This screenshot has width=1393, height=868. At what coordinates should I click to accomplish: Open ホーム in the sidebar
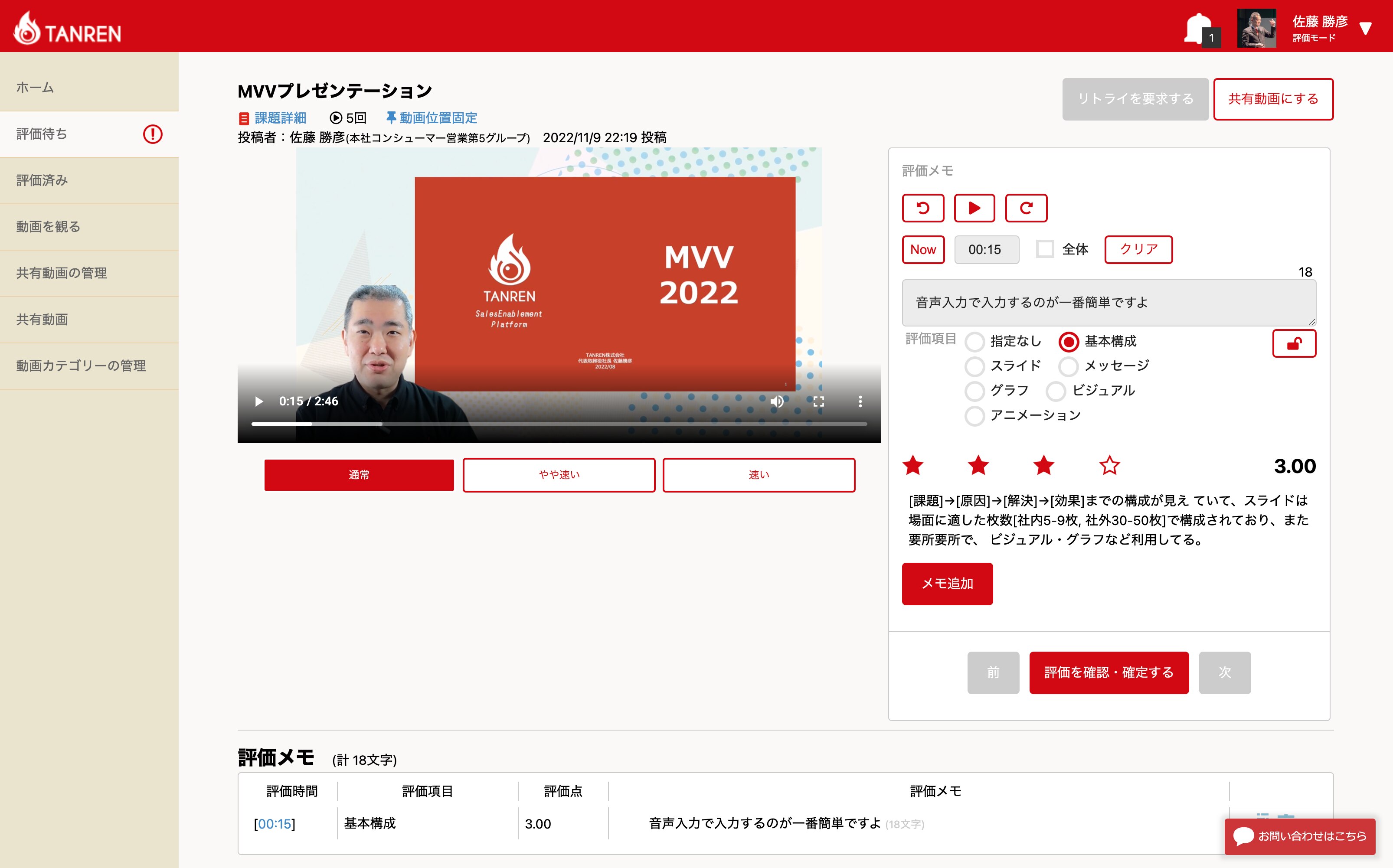coord(89,87)
